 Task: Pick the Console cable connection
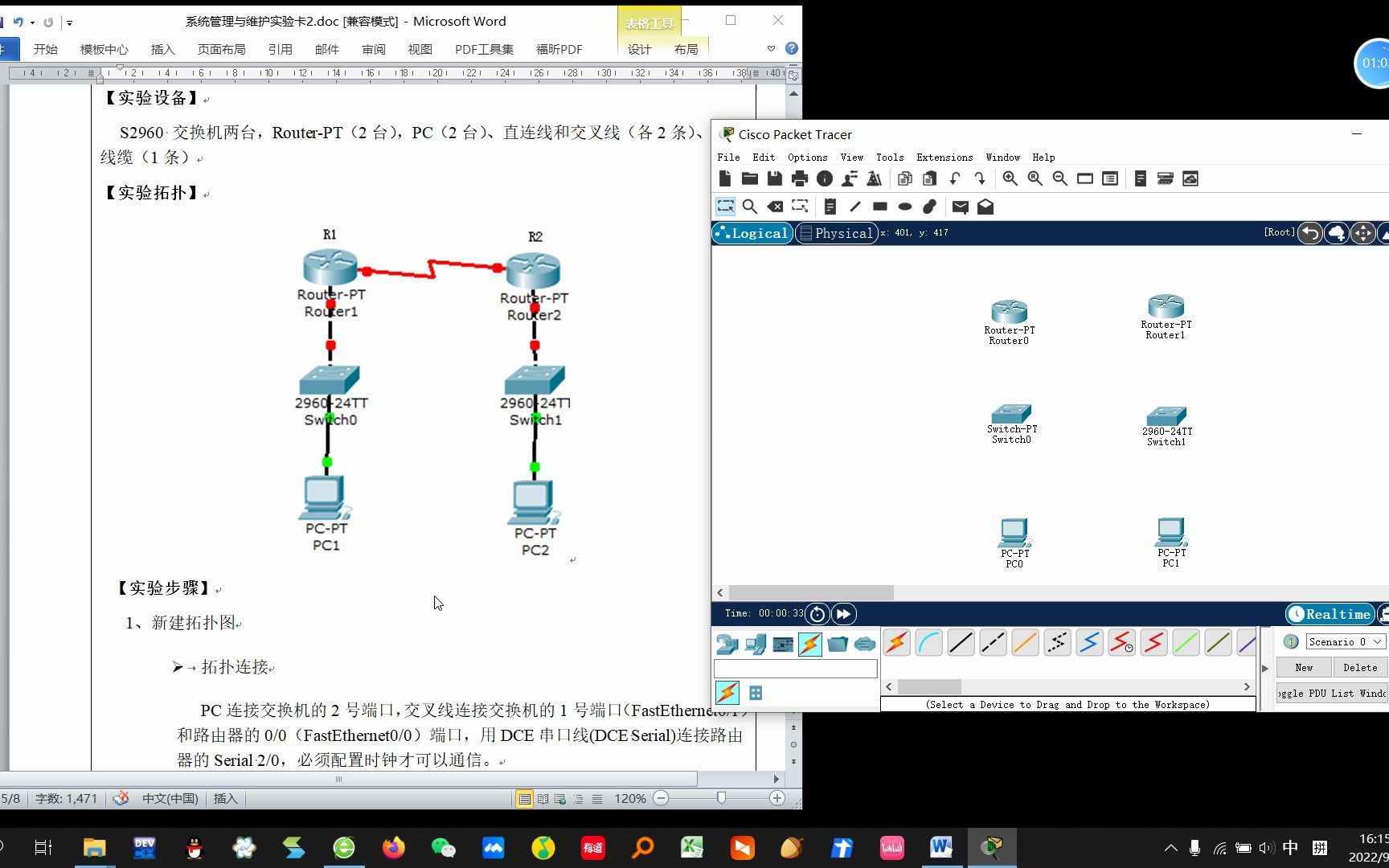point(929,642)
